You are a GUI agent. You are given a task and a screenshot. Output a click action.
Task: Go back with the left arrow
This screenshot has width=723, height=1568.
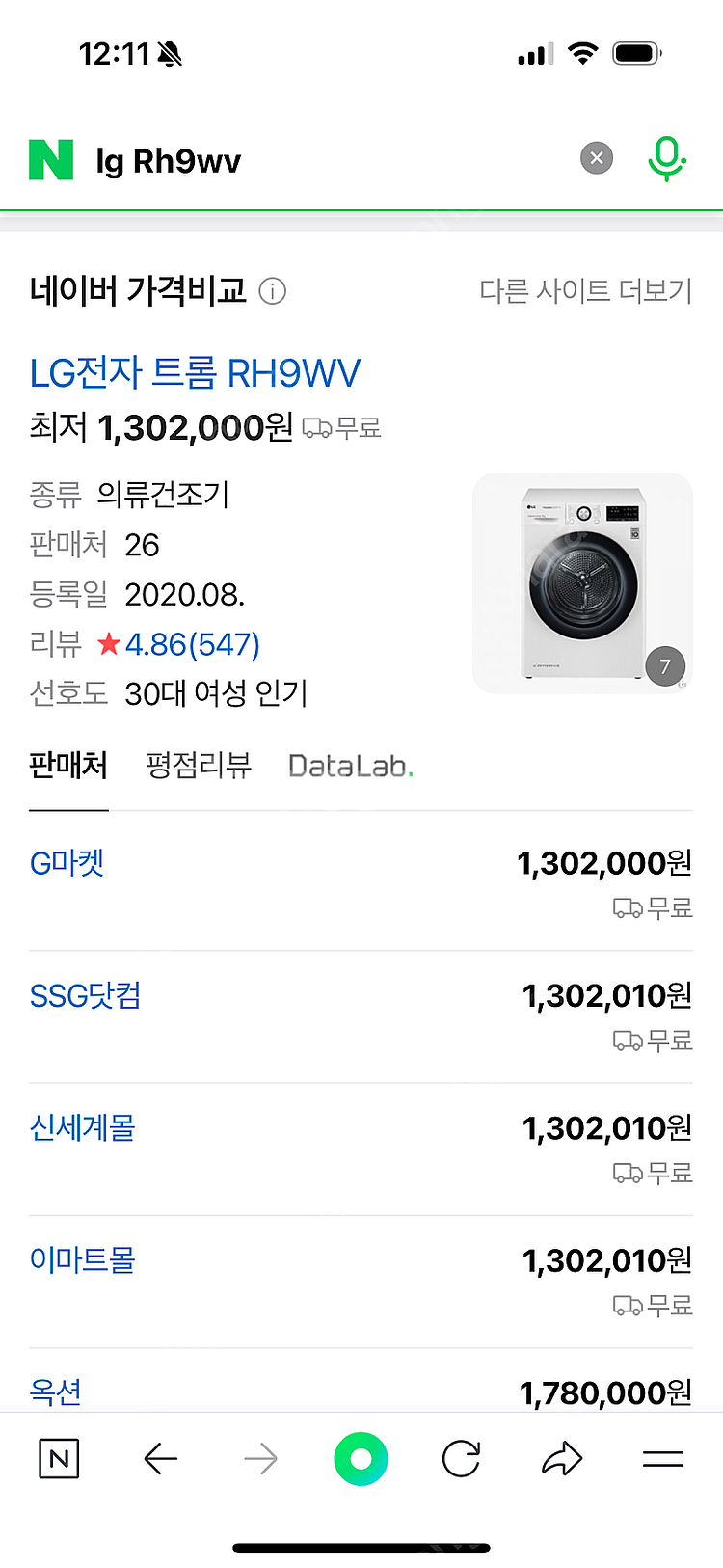point(161,1459)
